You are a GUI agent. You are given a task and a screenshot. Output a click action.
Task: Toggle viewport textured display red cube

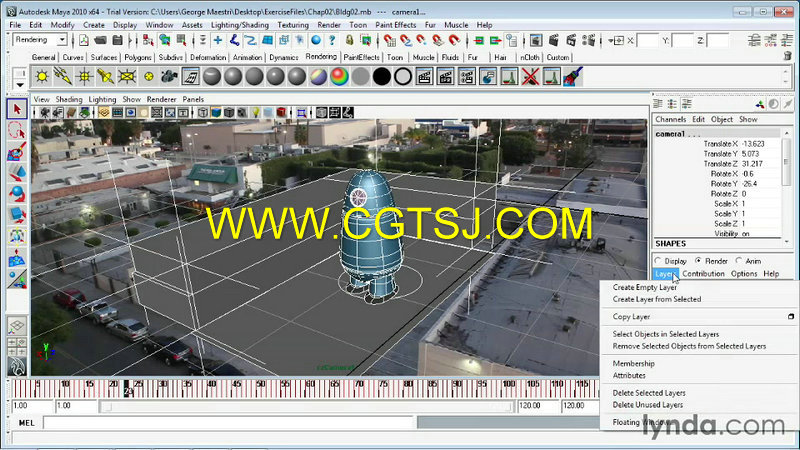coord(281,112)
